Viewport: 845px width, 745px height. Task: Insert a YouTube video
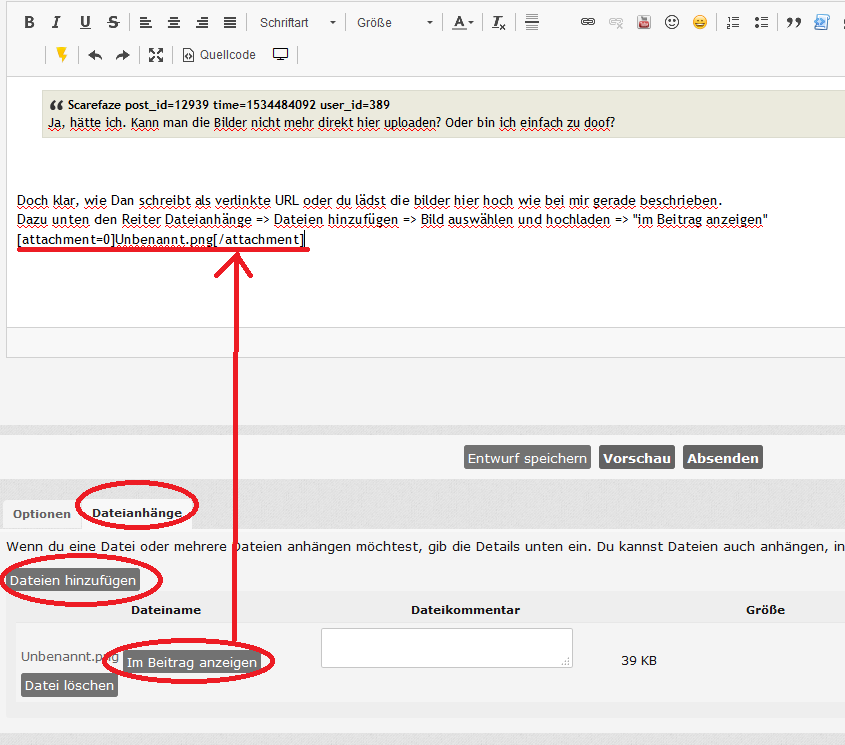pos(644,22)
